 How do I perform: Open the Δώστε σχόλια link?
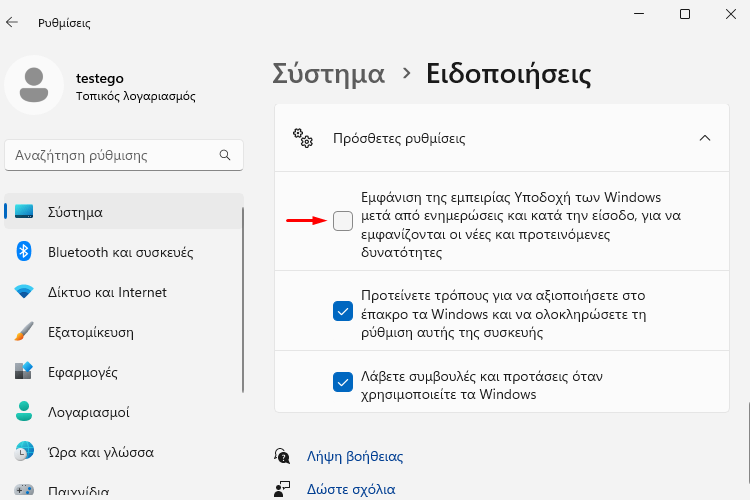351,489
